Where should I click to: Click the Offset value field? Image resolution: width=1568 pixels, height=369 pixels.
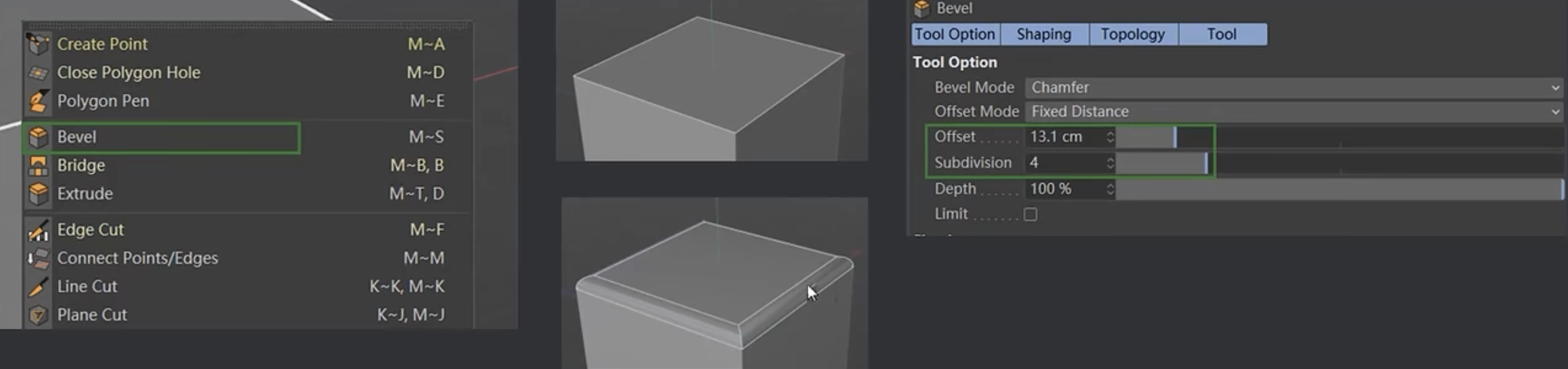pos(1065,137)
